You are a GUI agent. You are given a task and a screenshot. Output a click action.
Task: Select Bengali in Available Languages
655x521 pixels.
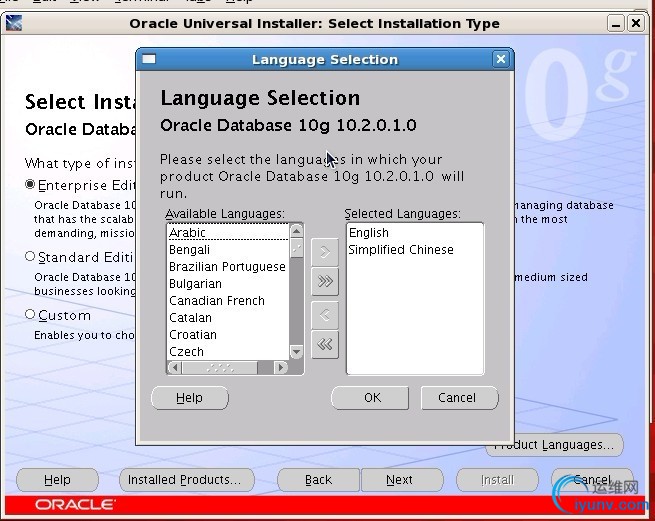(x=228, y=249)
